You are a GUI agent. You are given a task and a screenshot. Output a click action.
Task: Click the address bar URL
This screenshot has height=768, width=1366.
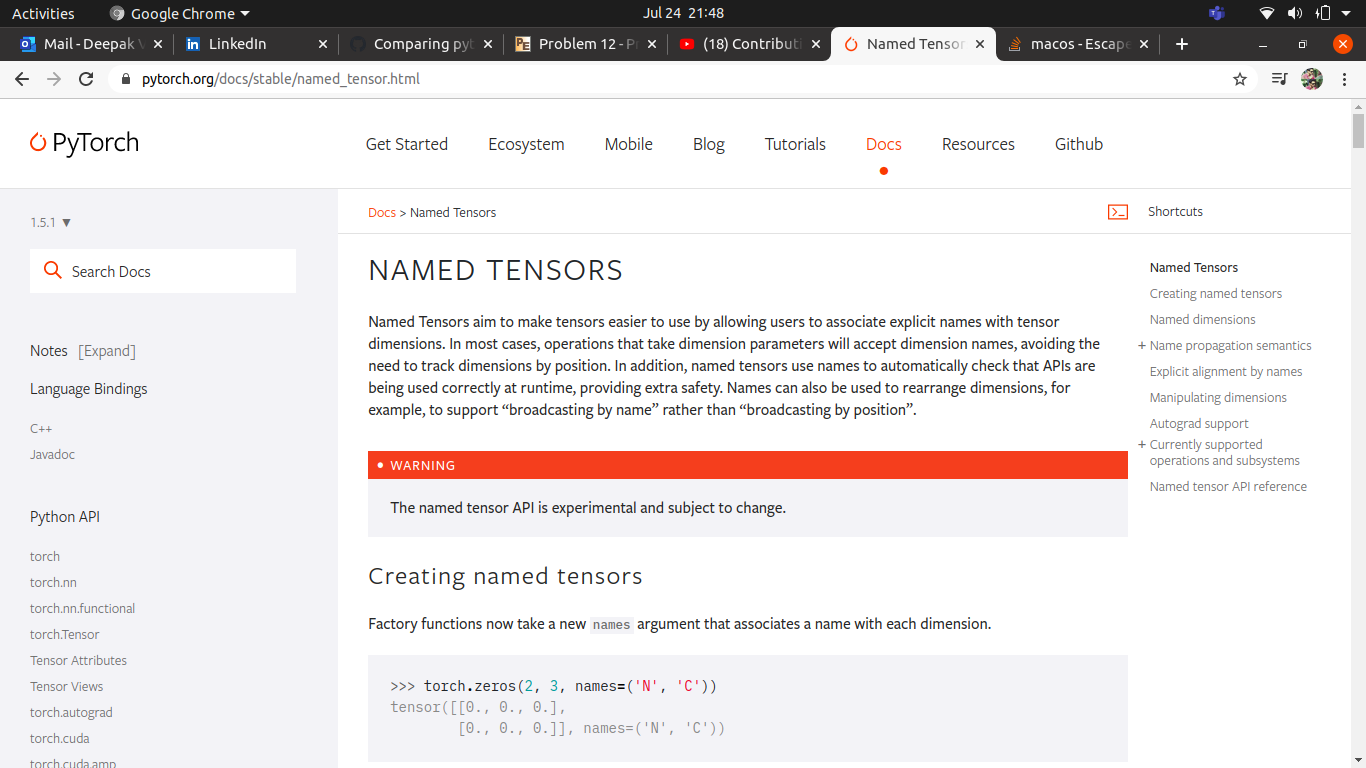[281, 79]
